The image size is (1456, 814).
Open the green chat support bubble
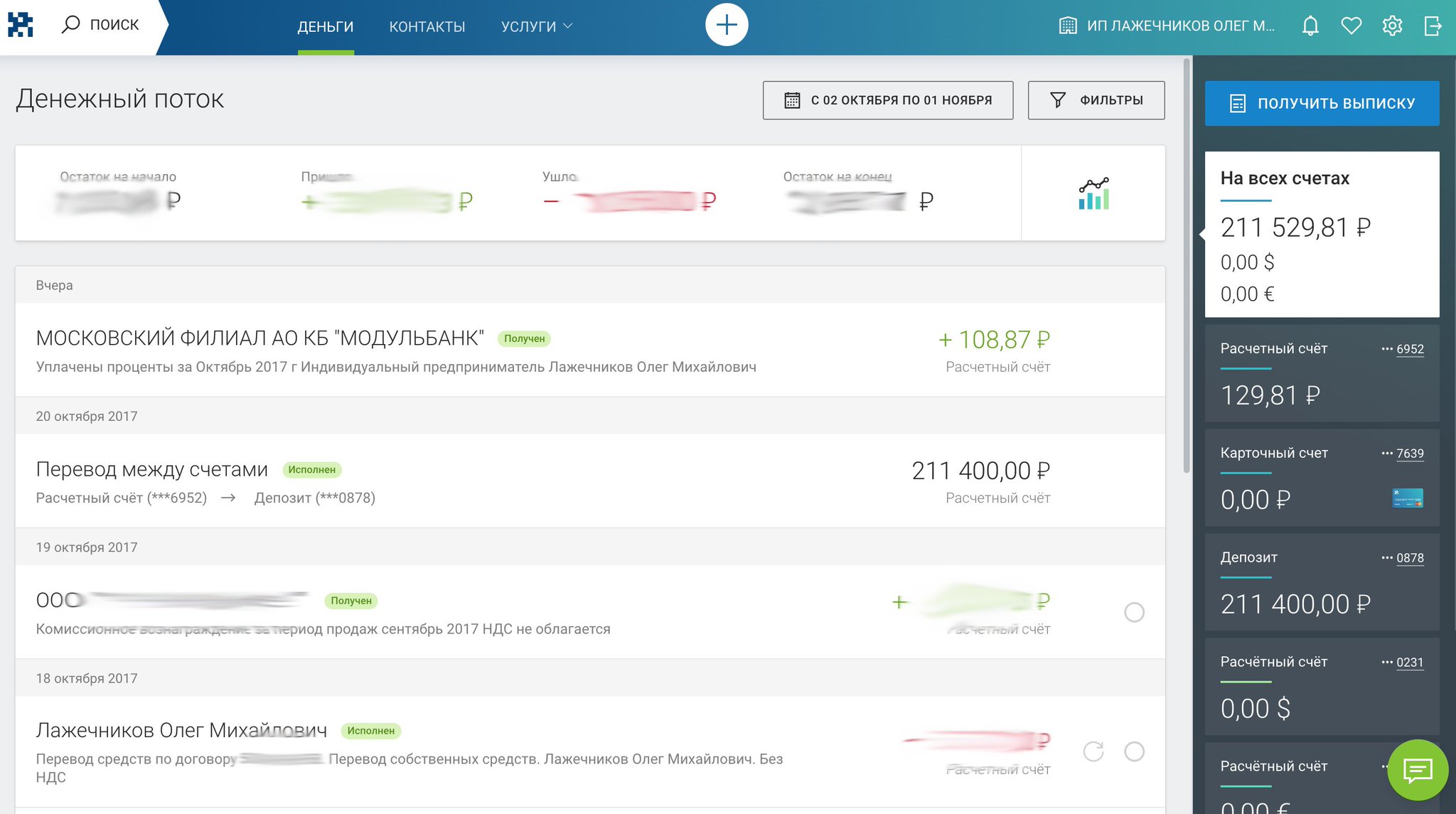pos(1418,770)
